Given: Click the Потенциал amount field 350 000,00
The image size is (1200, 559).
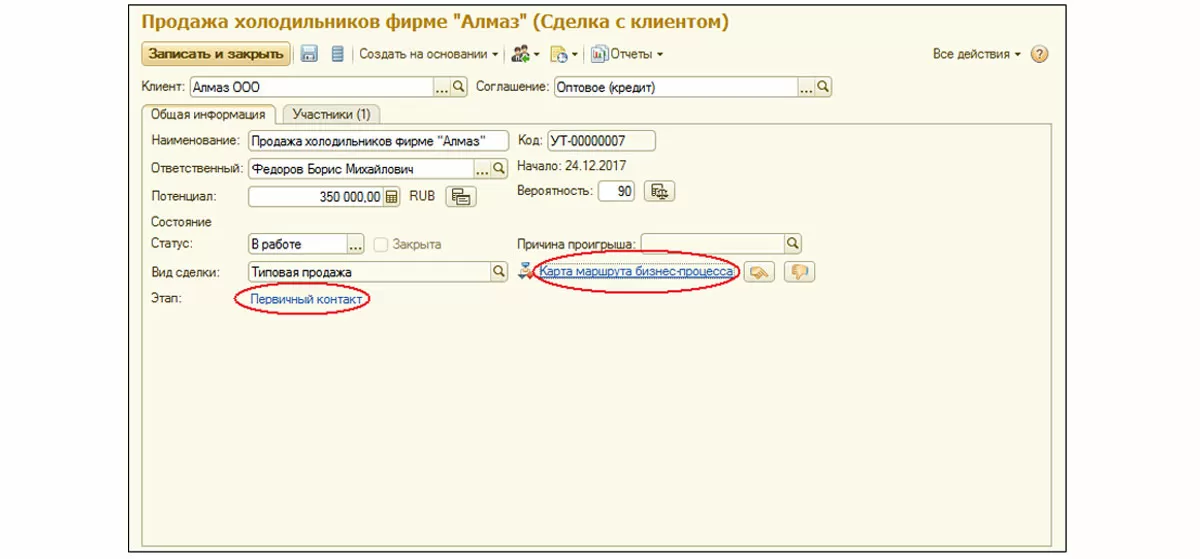Looking at the screenshot, I should point(316,197).
